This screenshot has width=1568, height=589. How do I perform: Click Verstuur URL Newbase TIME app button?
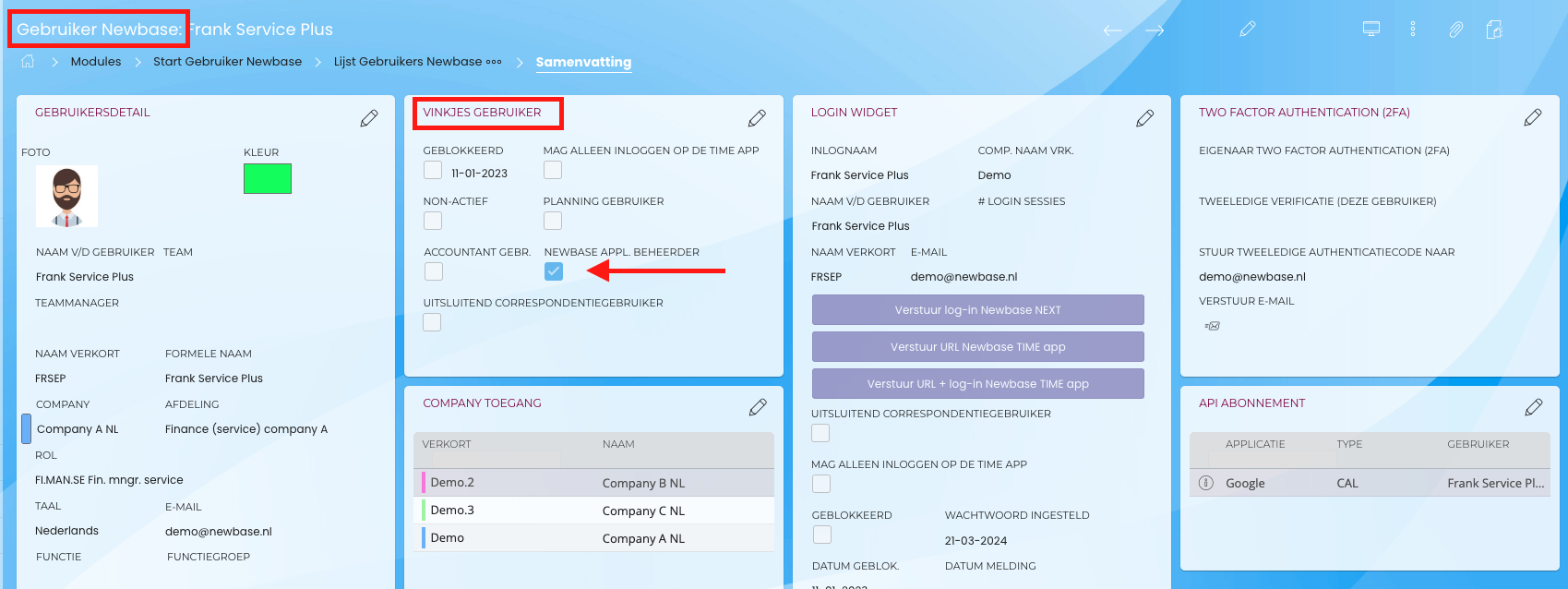click(978, 347)
